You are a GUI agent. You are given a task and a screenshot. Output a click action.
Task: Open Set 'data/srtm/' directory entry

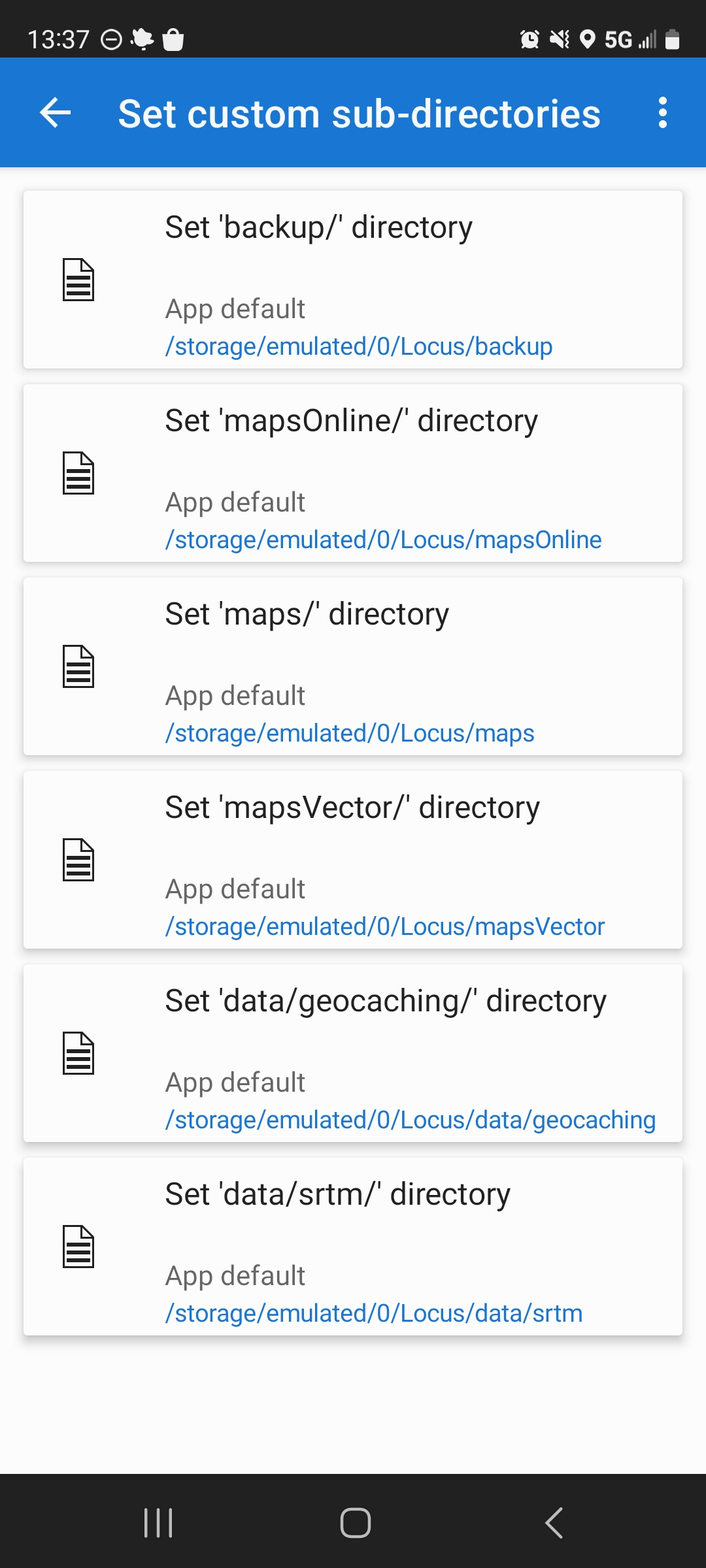(x=337, y=1194)
